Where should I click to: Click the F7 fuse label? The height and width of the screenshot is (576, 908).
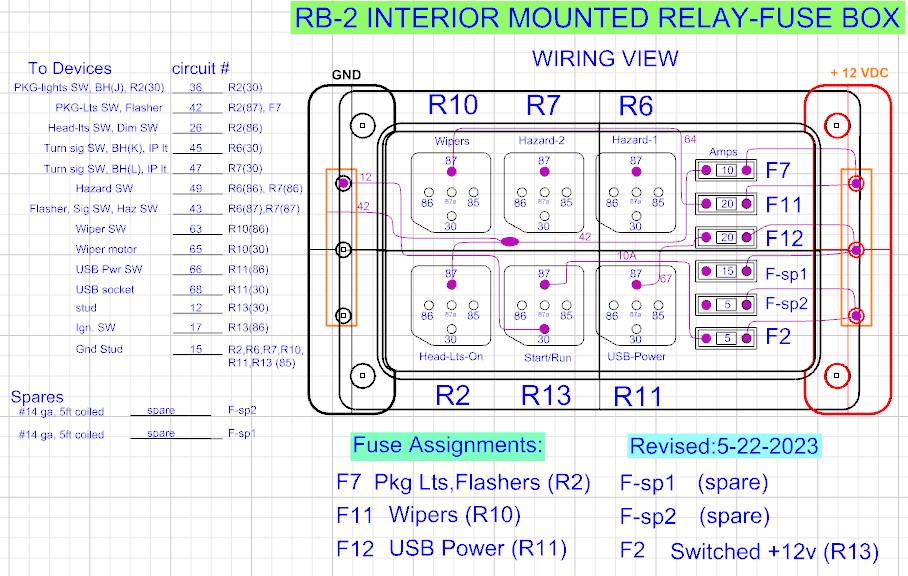[x=778, y=171]
